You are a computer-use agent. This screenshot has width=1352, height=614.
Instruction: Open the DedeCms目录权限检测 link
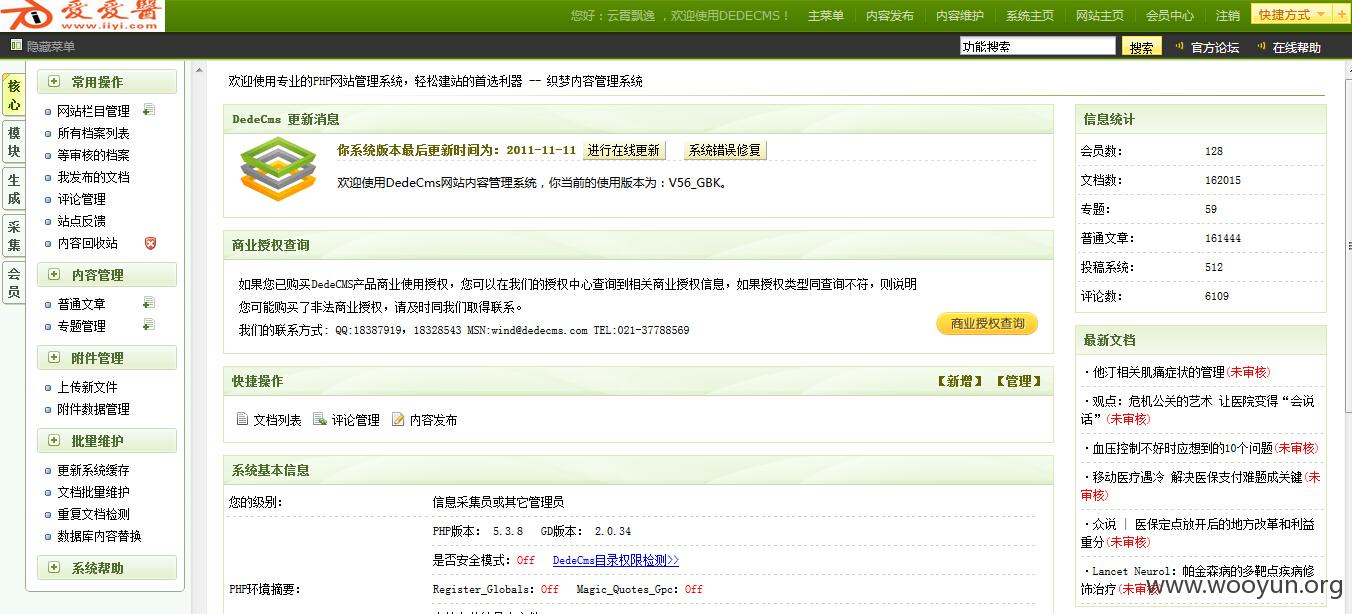[616, 560]
